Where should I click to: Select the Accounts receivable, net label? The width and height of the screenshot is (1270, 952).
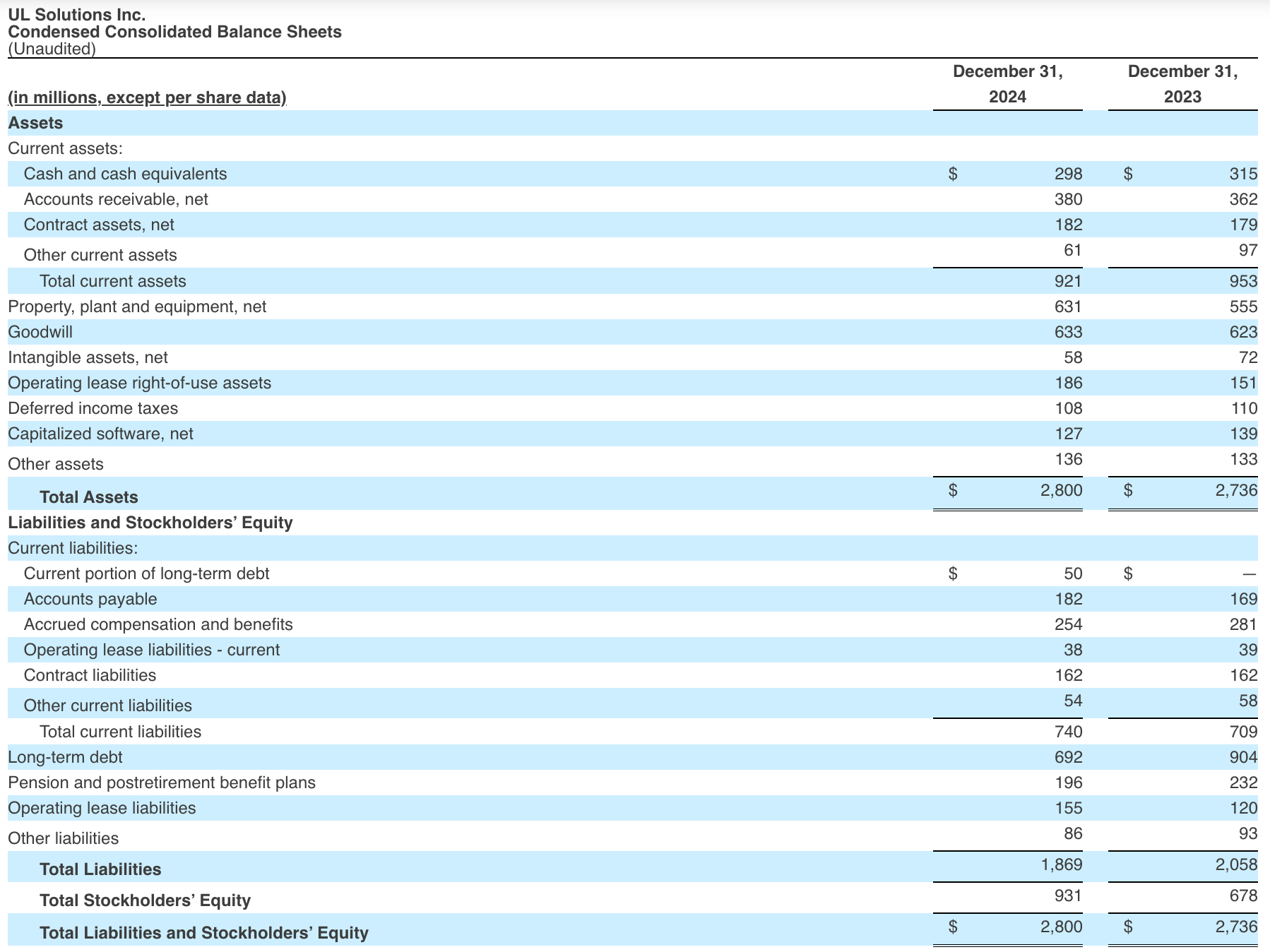pyautogui.click(x=116, y=199)
